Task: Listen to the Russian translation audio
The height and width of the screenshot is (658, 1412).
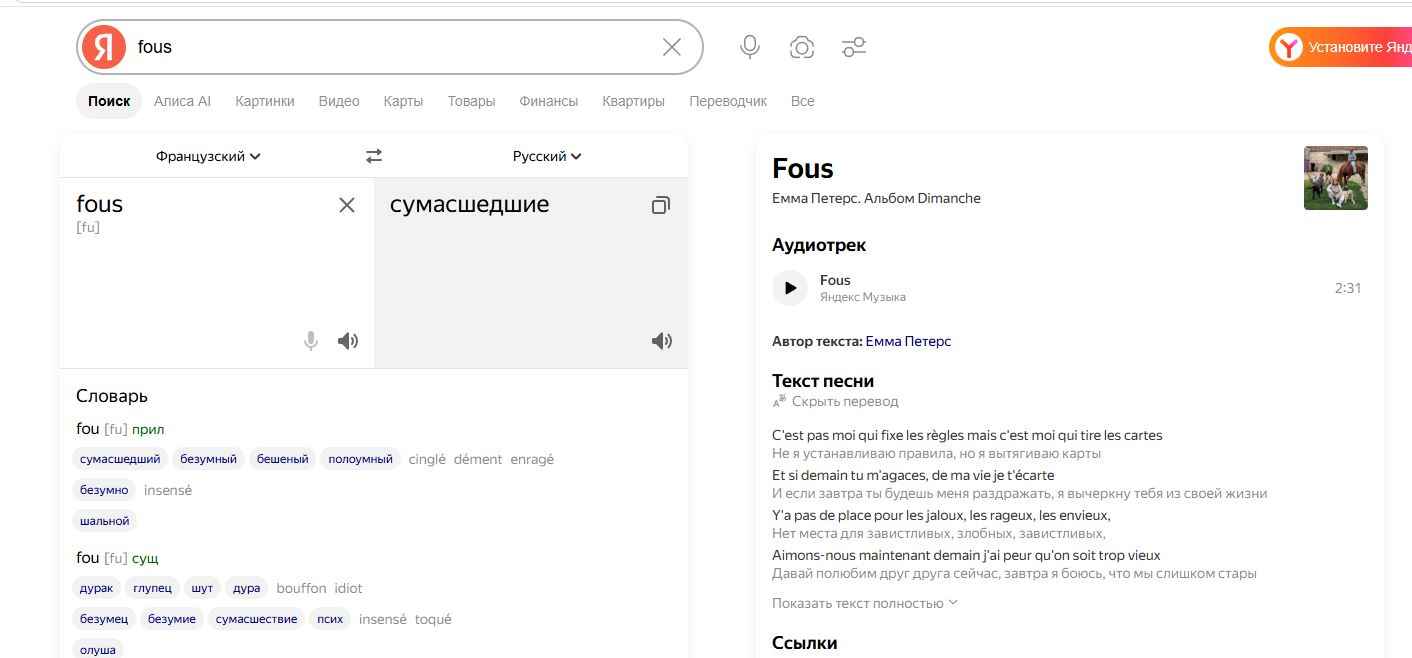Action: 662,341
